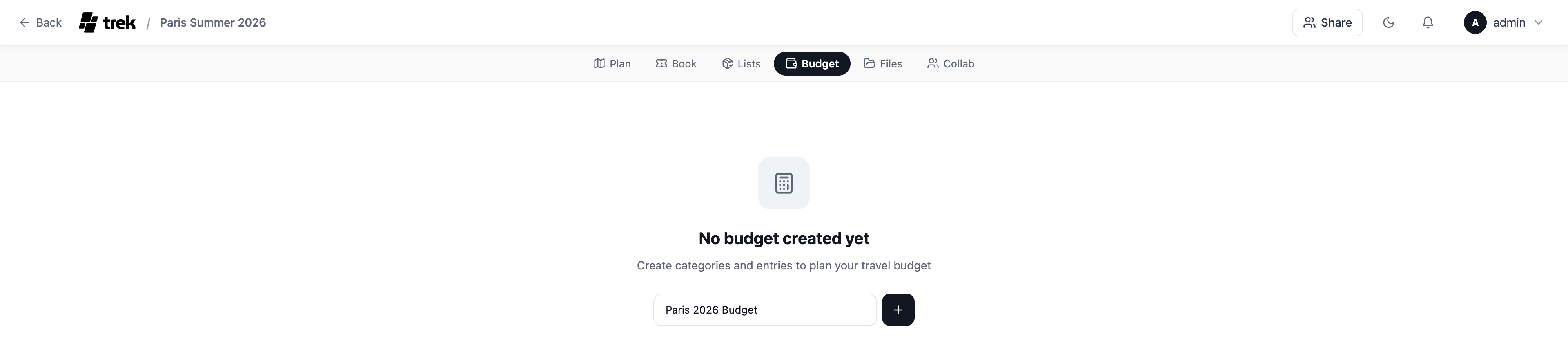Viewport: 1568px width, 339px height.
Task: Click the Paris 2026 Budget input field
Action: point(764,310)
